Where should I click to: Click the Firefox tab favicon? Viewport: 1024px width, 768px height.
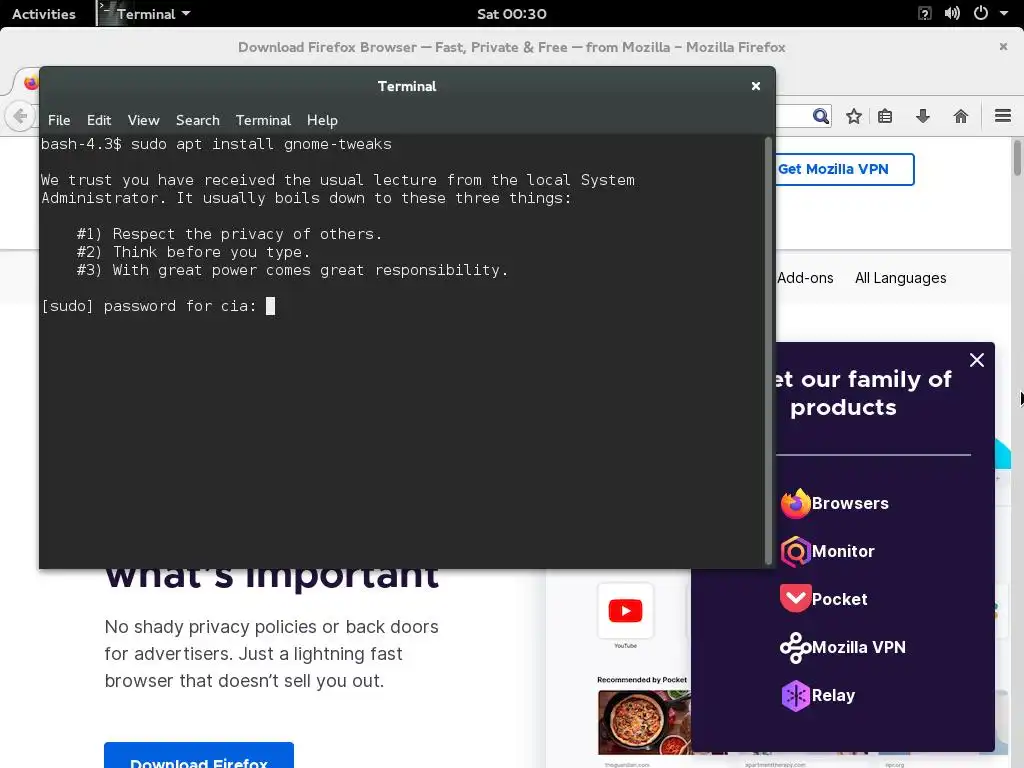click(x=31, y=83)
